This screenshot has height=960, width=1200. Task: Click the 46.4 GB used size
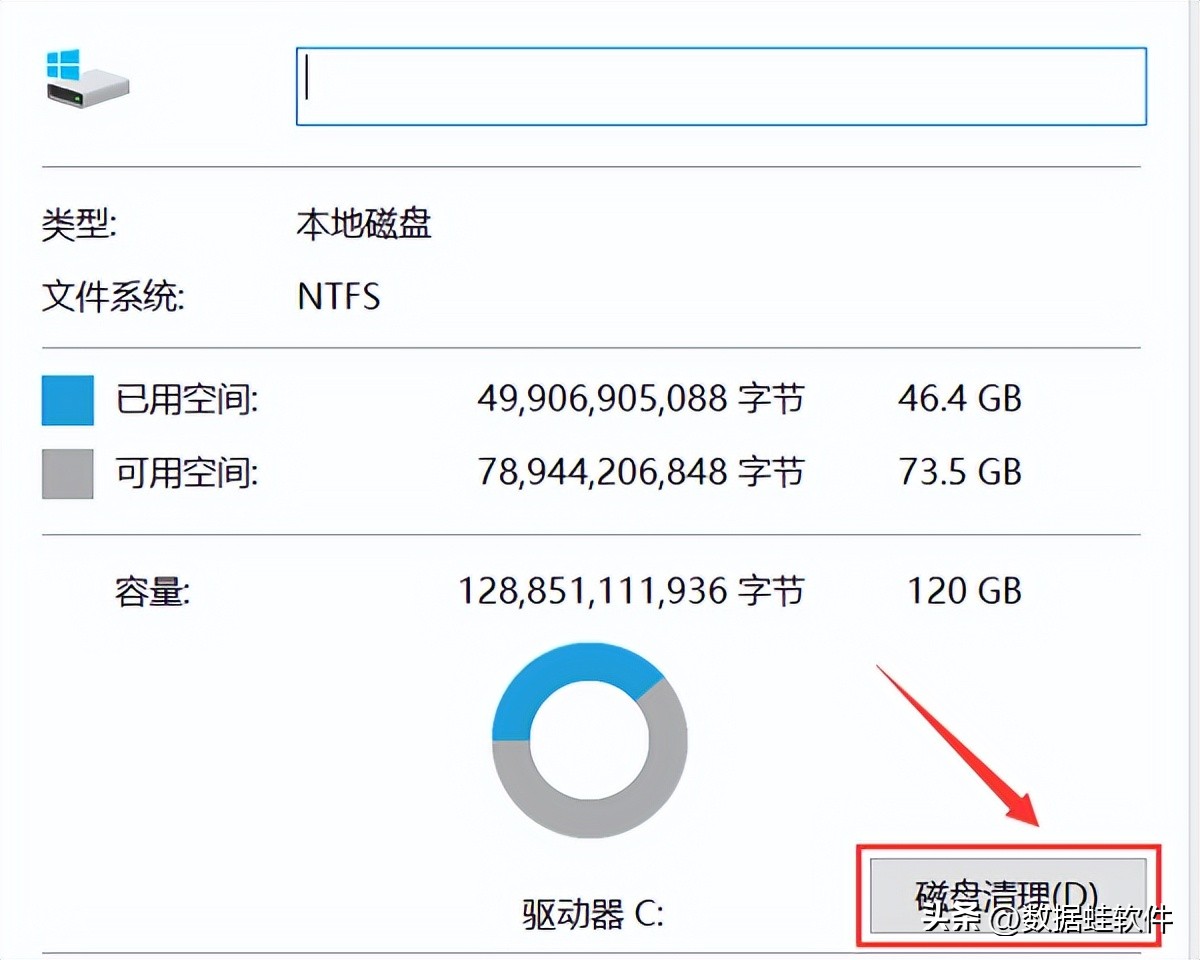960,399
